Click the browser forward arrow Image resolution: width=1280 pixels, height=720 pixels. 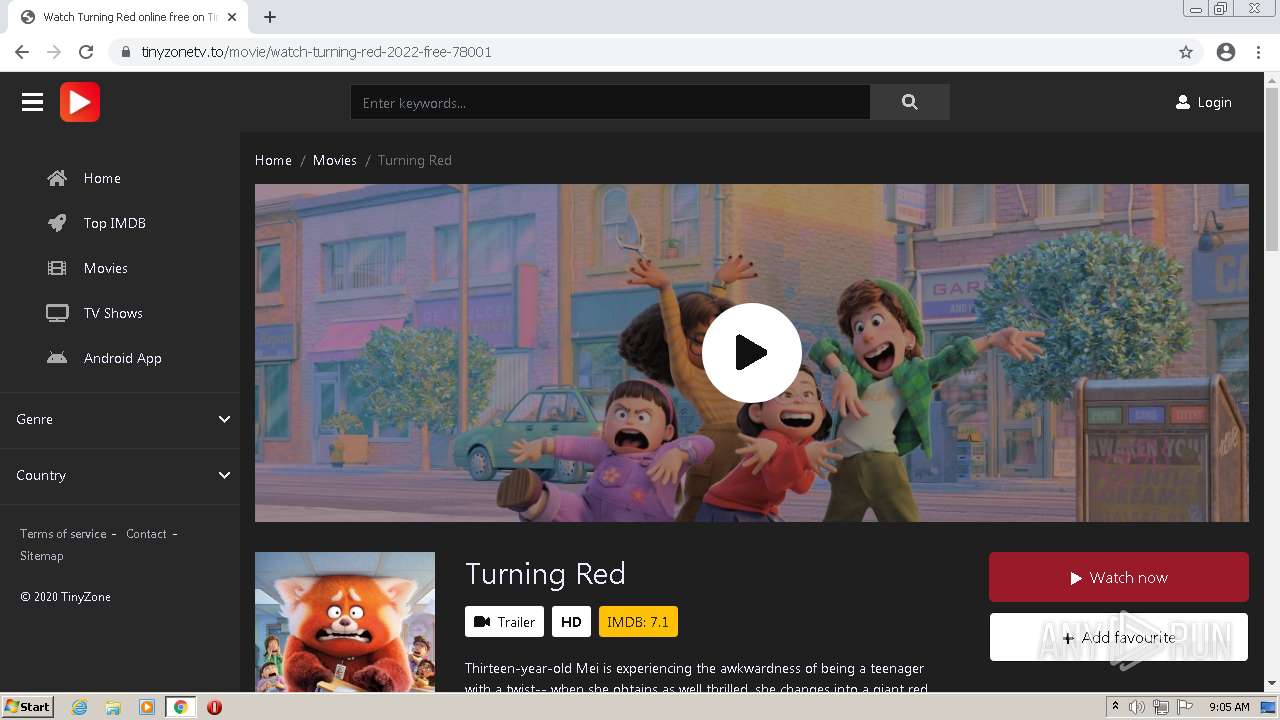coord(54,52)
